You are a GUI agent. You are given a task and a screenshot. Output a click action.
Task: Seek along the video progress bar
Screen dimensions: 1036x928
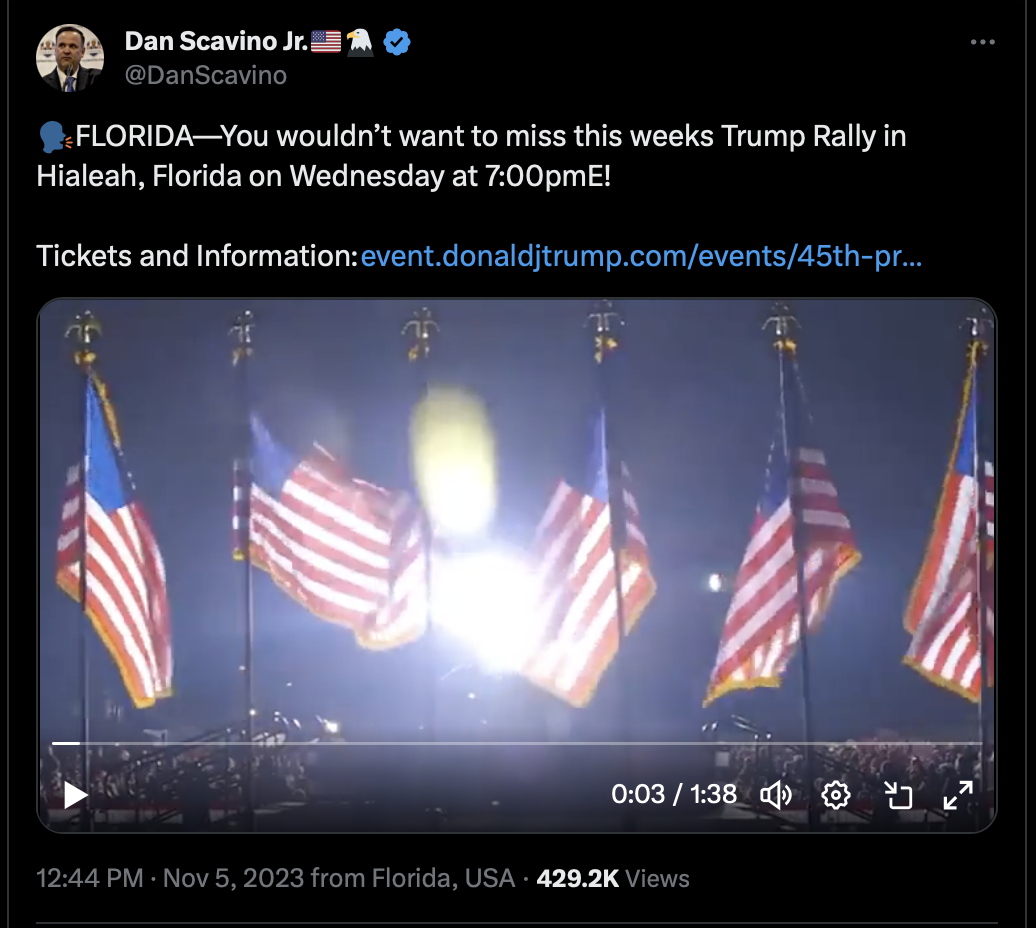[x=517, y=744]
